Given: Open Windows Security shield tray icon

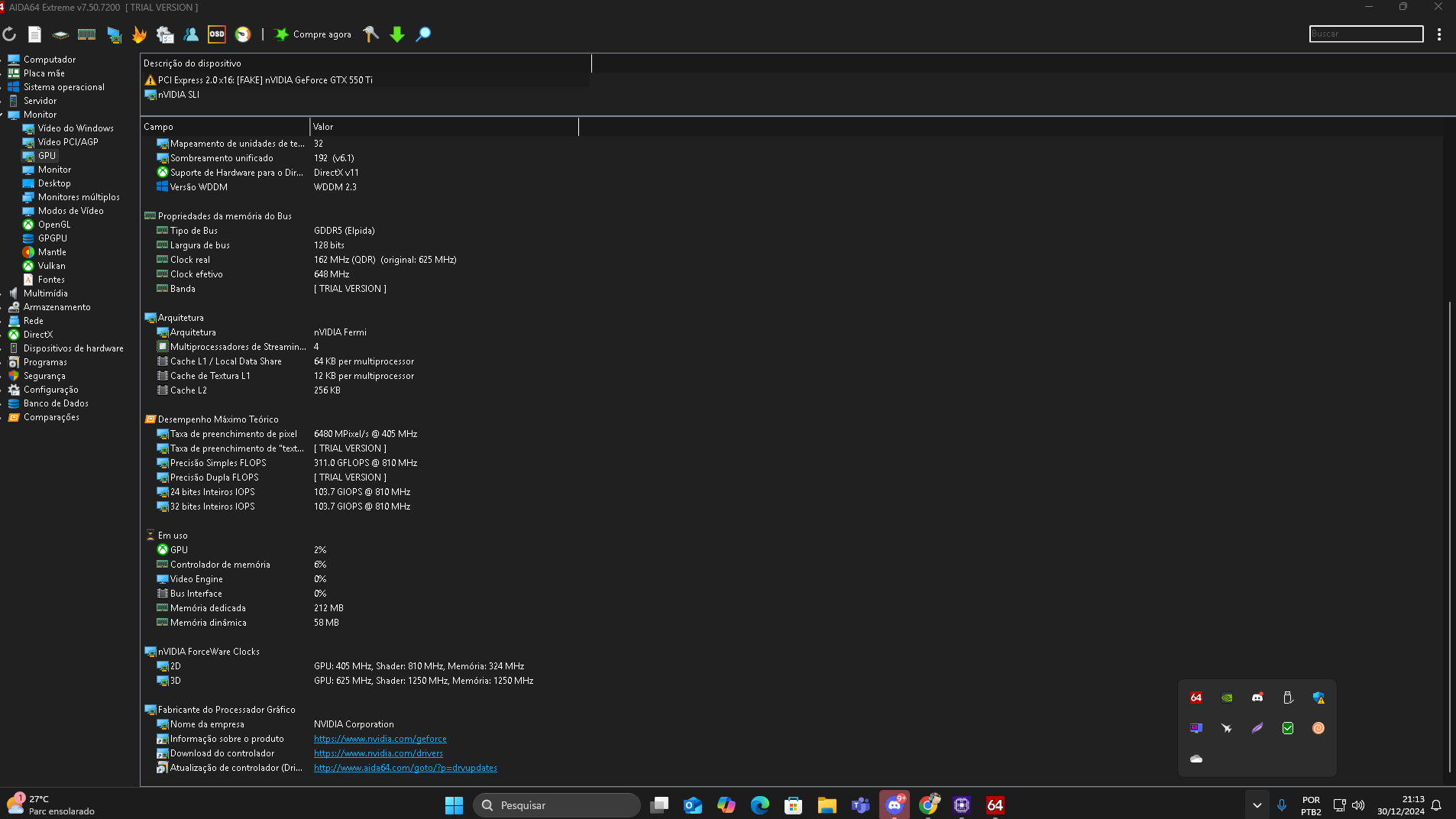Looking at the screenshot, I should pyautogui.click(x=1318, y=698).
